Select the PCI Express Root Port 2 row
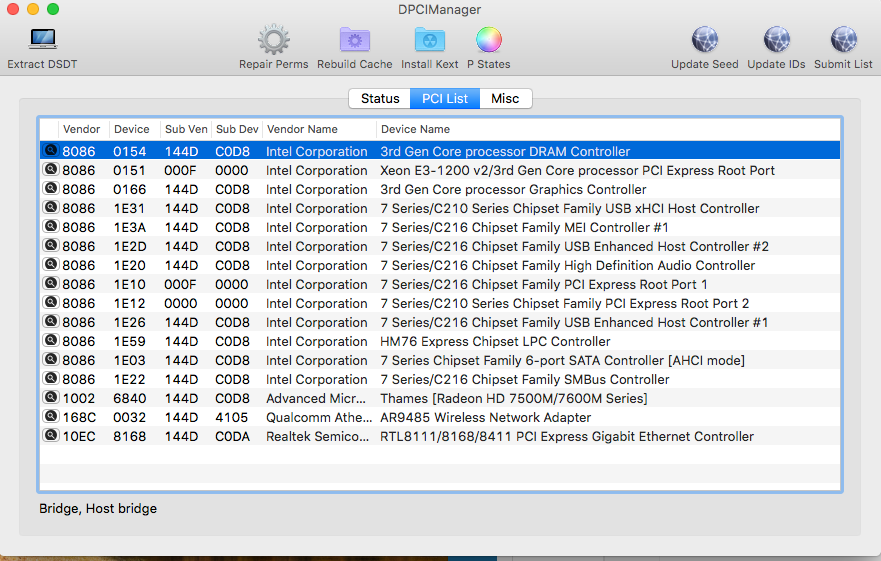Screen dimensions: 881x561 coord(440,304)
